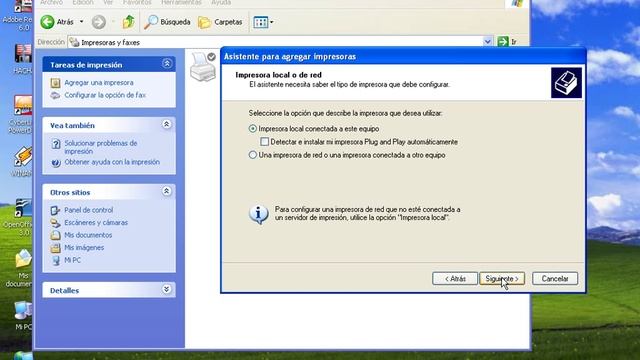Go up one folder level icon
640x360 pixels.
tap(129, 22)
